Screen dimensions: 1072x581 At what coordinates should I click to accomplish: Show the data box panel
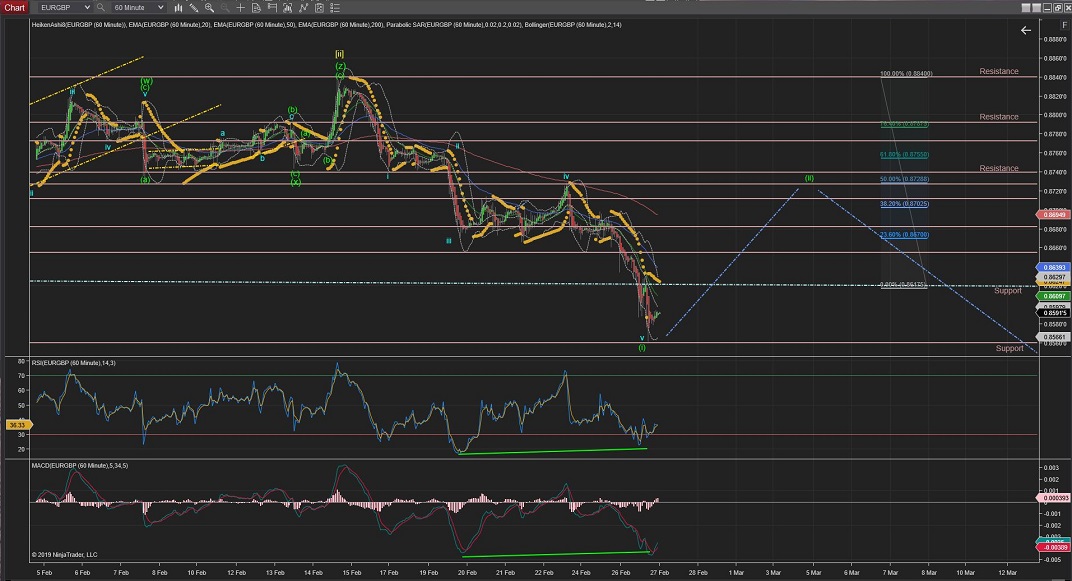[x=256, y=7]
